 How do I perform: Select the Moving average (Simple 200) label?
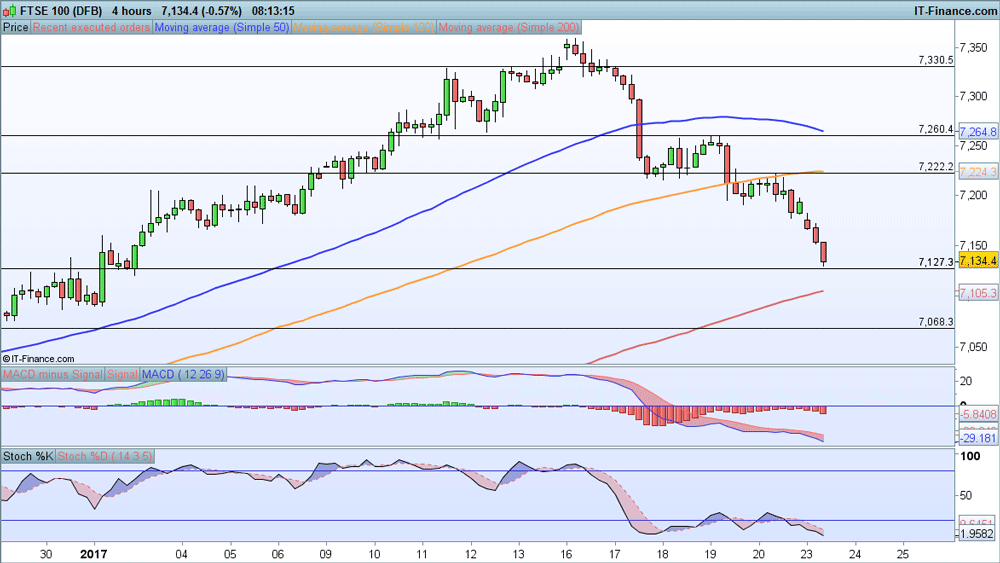(509, 27)
